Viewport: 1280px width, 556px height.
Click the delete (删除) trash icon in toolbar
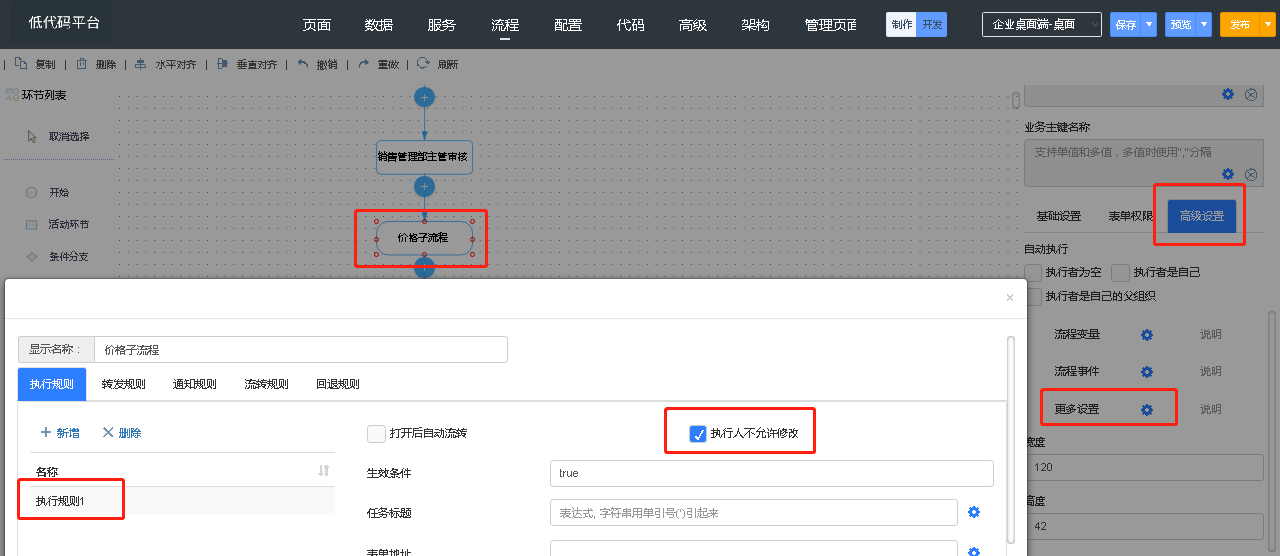point(82,64)
